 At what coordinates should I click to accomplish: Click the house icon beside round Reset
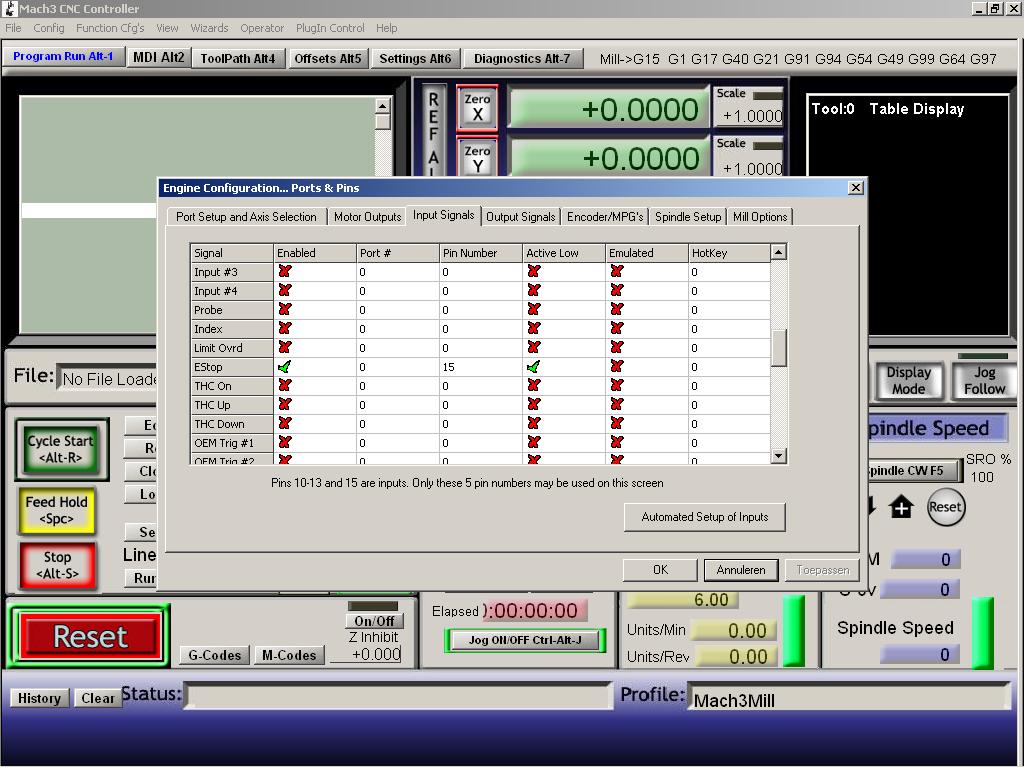tap(901, 507)
